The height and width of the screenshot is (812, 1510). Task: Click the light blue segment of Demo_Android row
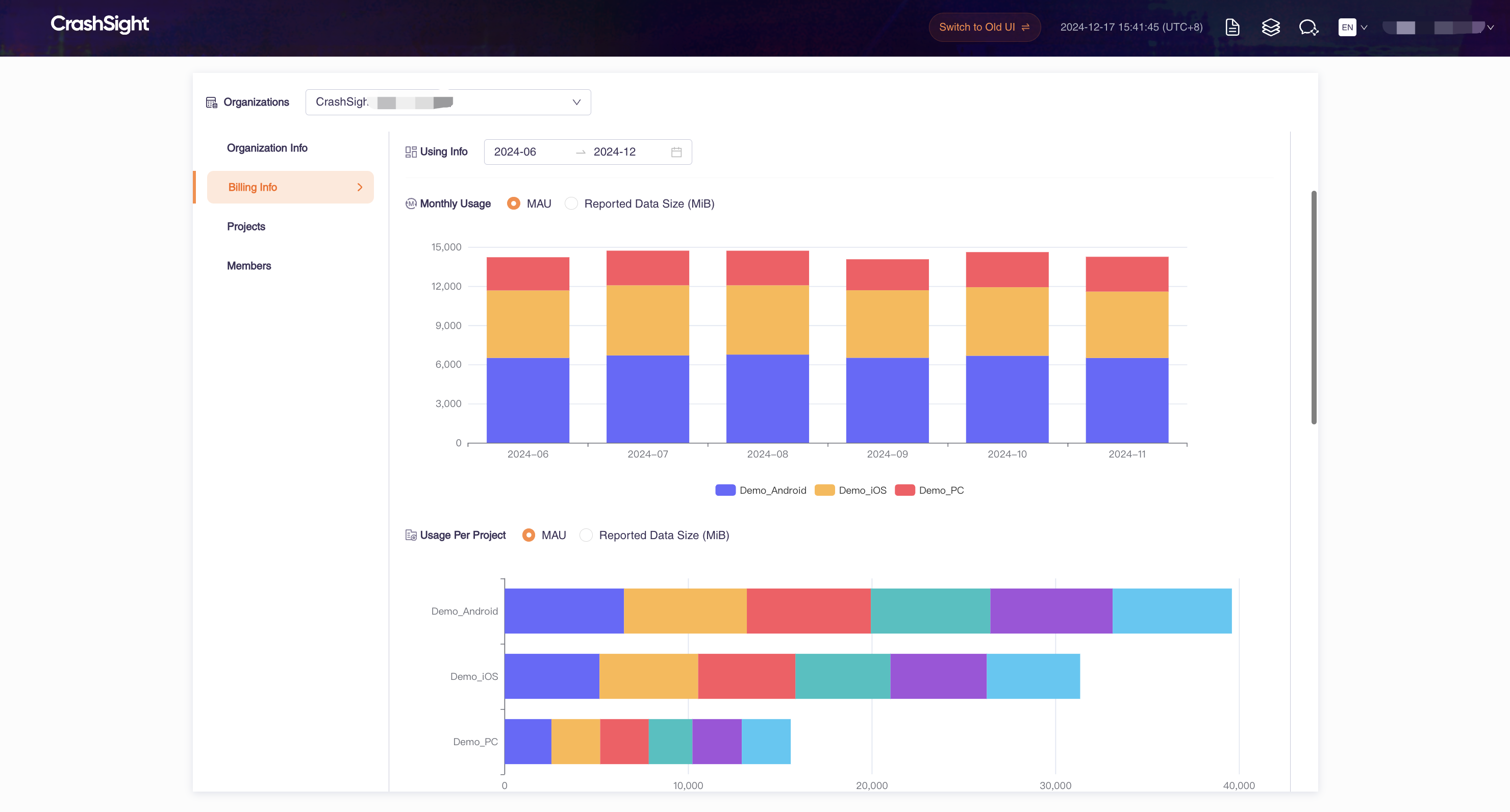(x=1172, y=611)
